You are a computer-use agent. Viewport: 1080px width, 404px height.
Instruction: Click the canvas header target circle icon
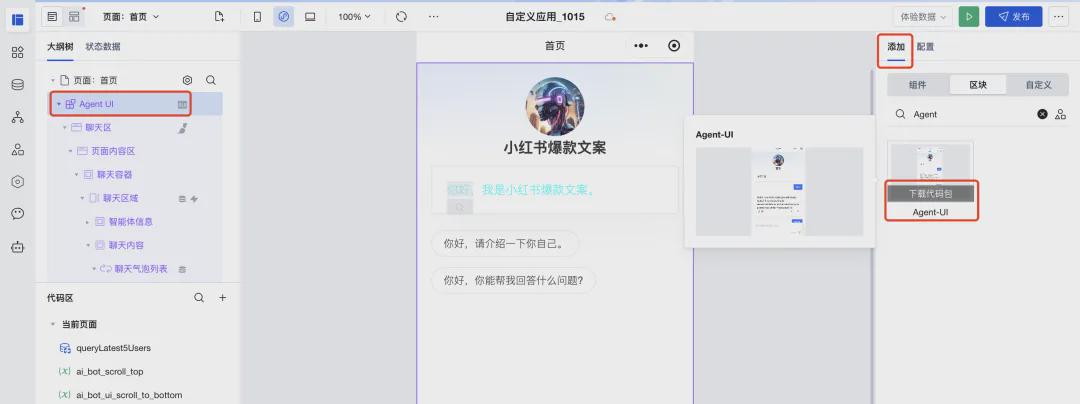click(x=674, y=45)
